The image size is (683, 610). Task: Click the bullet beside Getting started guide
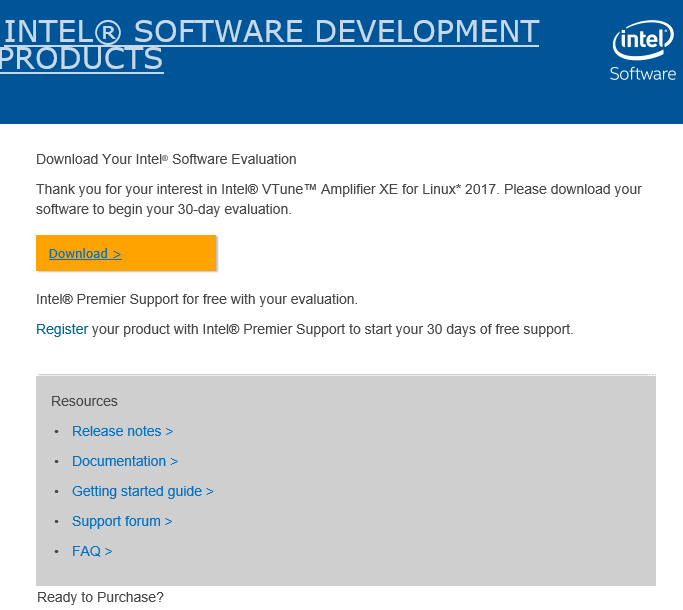click(56, 492)
